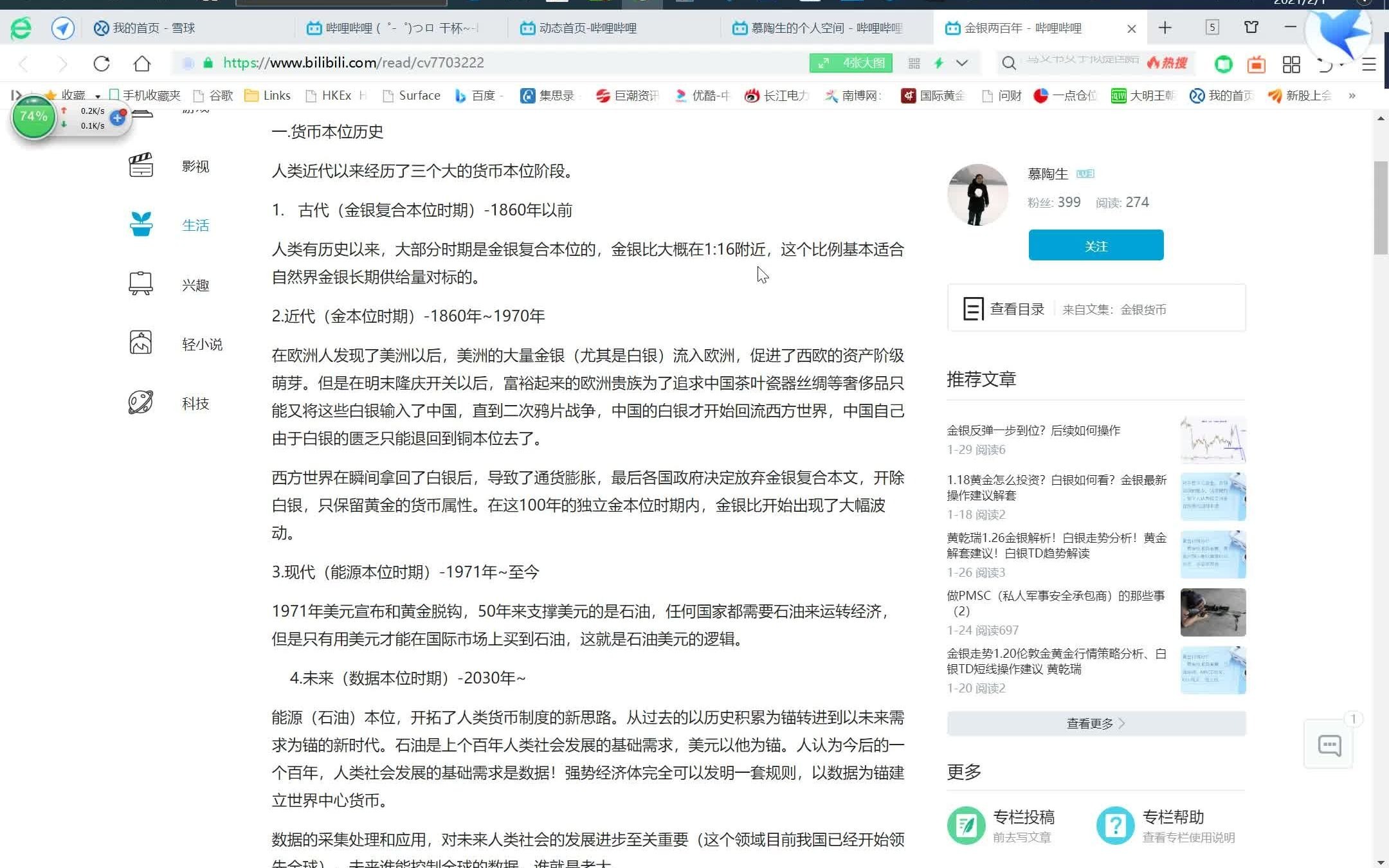Open article 做PMSC（私人军事安全承包商）的那些事
The height and width of the screenshot is (868, 1389).
coord(1056,603)
